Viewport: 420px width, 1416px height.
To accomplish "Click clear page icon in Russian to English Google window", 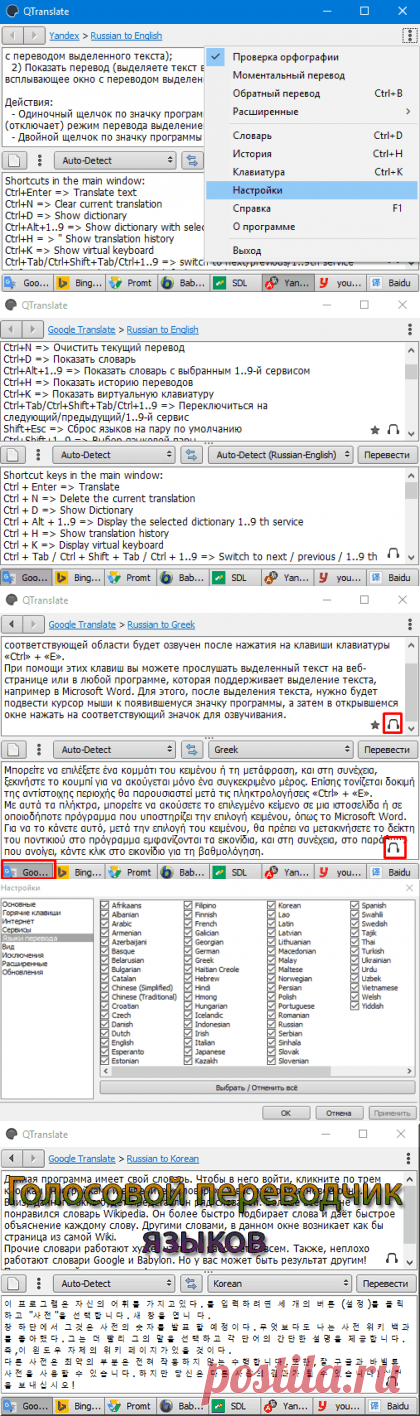I will coord(15,455).
